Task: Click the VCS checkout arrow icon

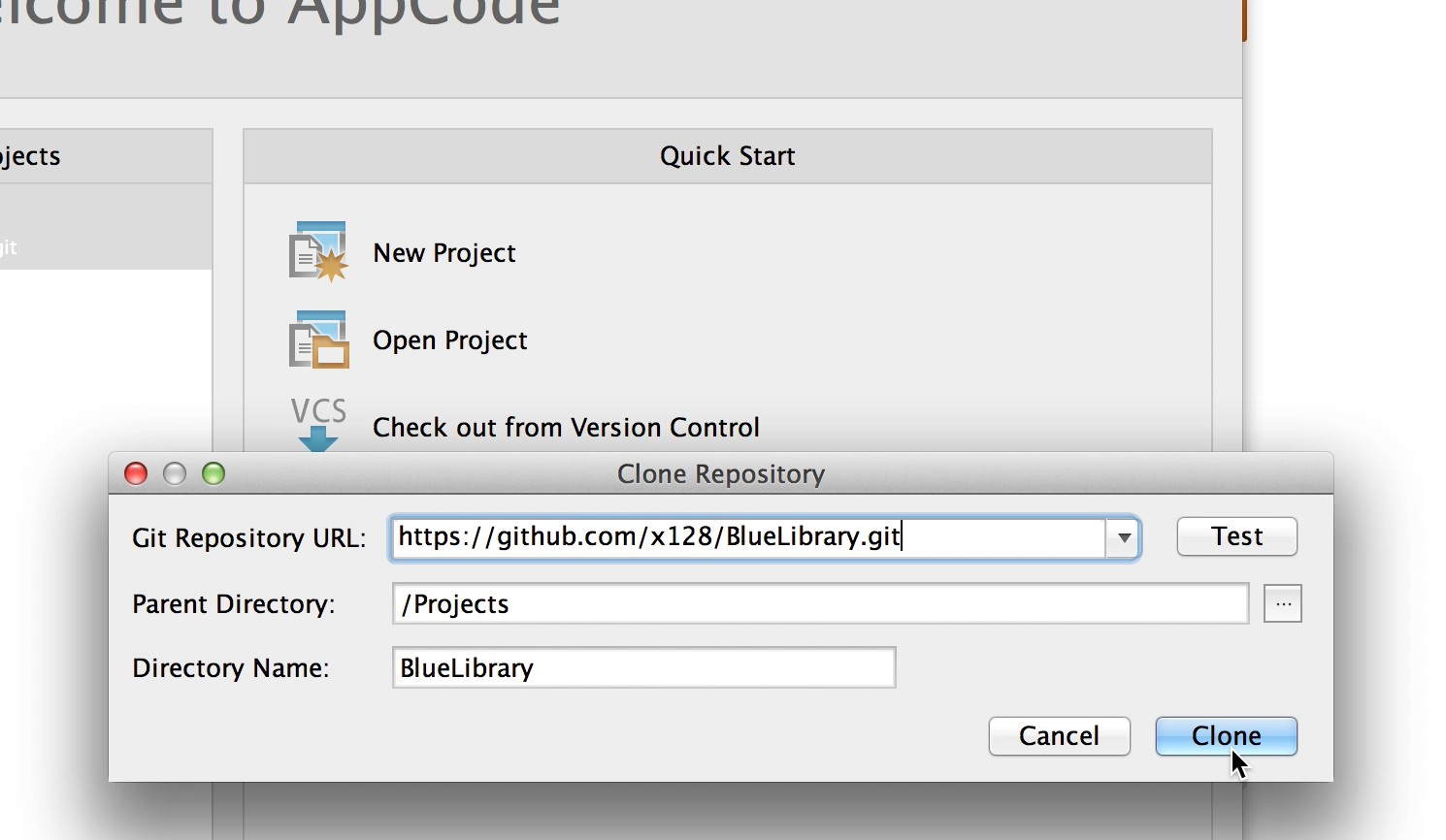Action: point(318,424)
